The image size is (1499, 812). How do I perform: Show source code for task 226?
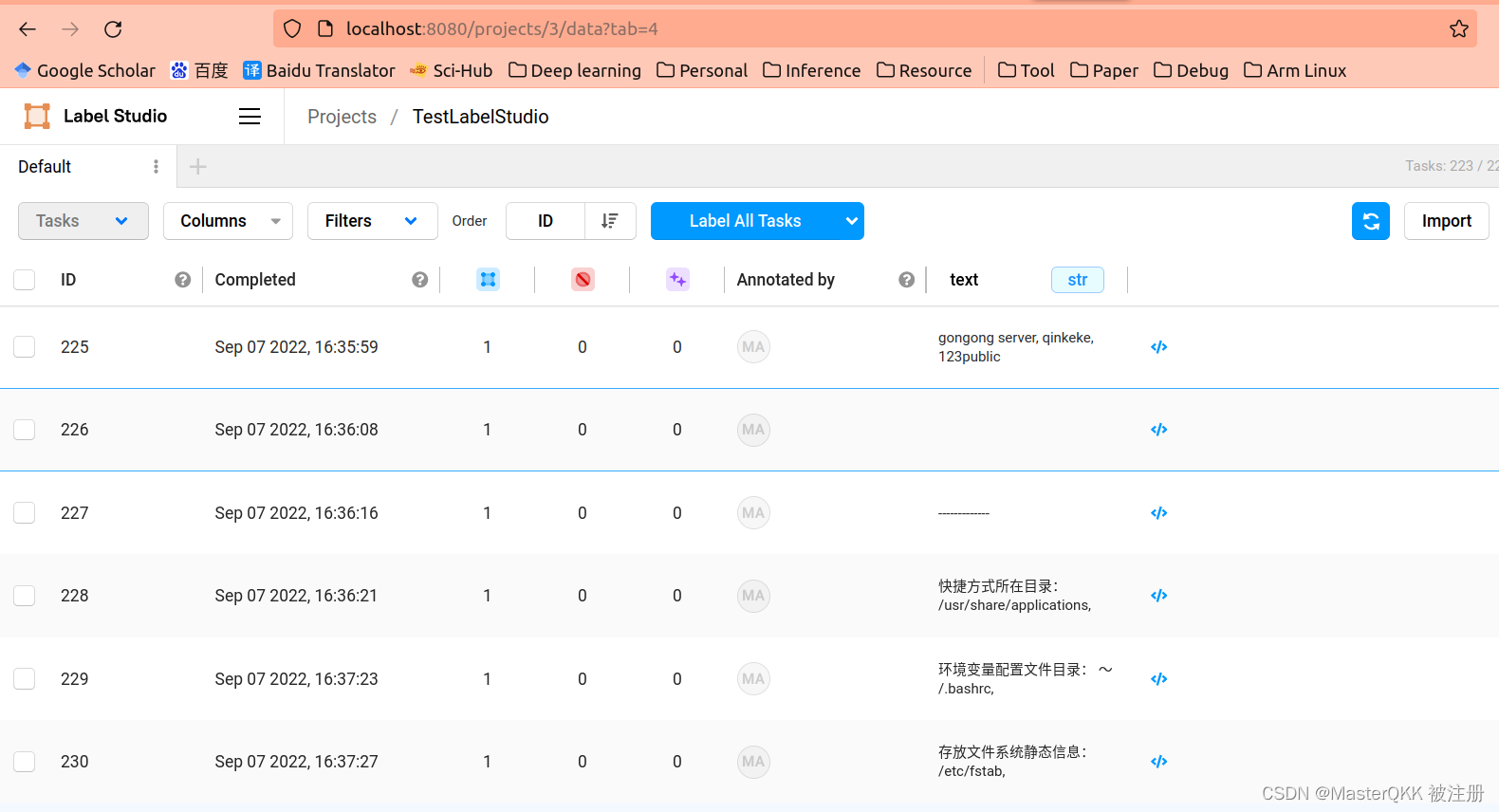pos(1158,430)
